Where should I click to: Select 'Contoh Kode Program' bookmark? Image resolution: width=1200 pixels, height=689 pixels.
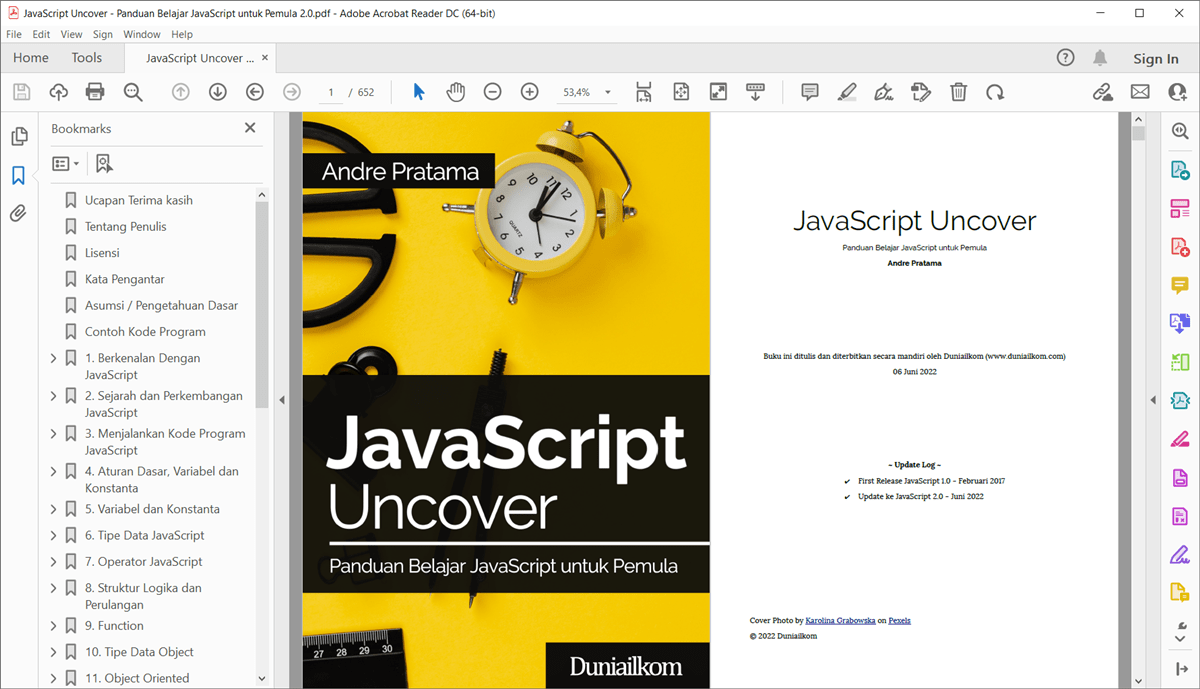(x=145, y=332)
